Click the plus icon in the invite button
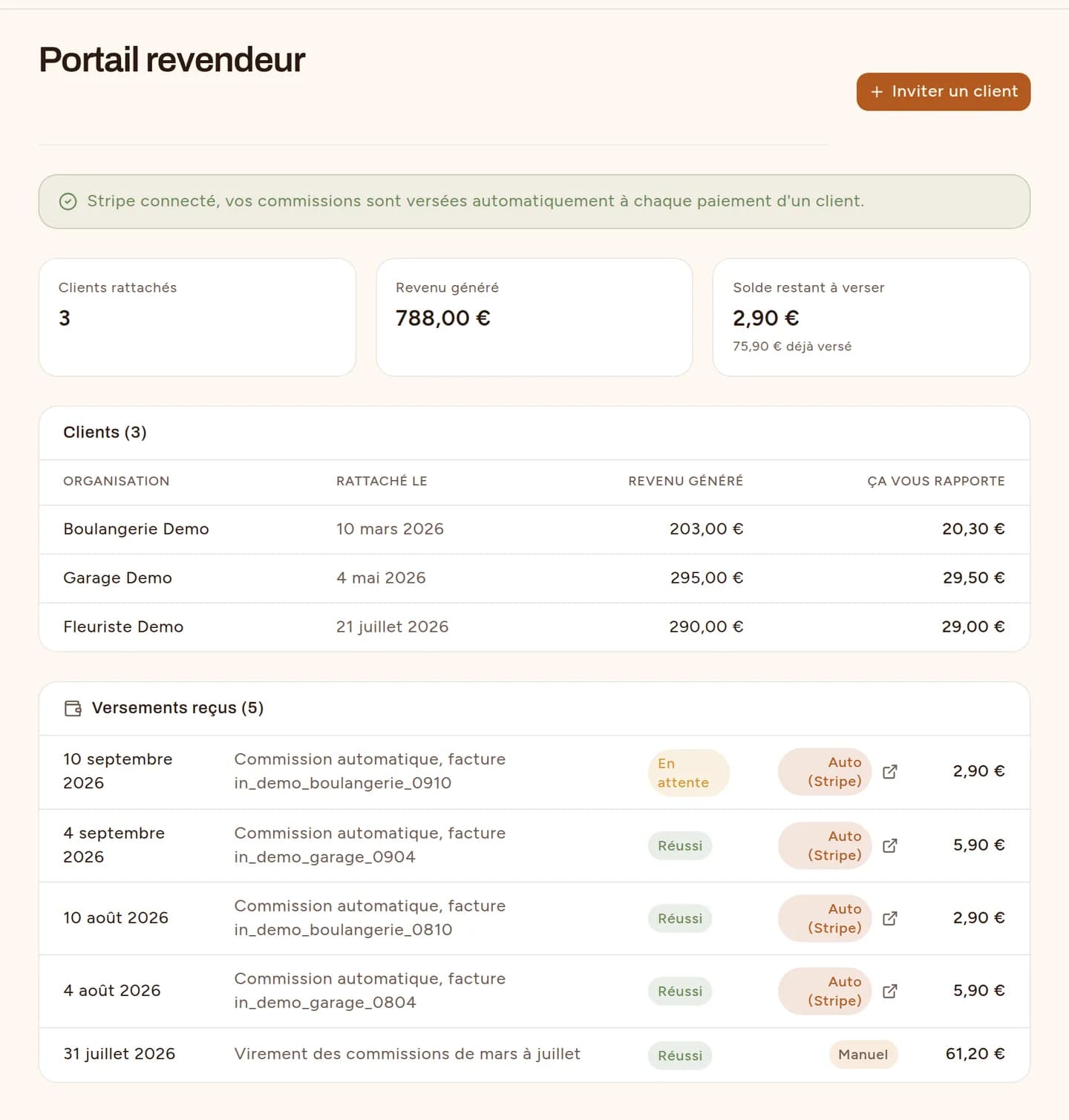The width and height of the screenshot is (1069, 1120). click(x=877, y=91)
